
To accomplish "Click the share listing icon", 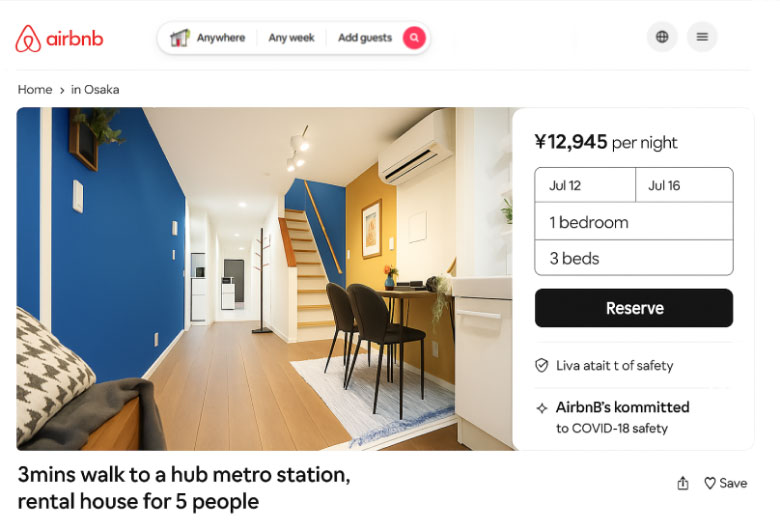I will [683, 483].
